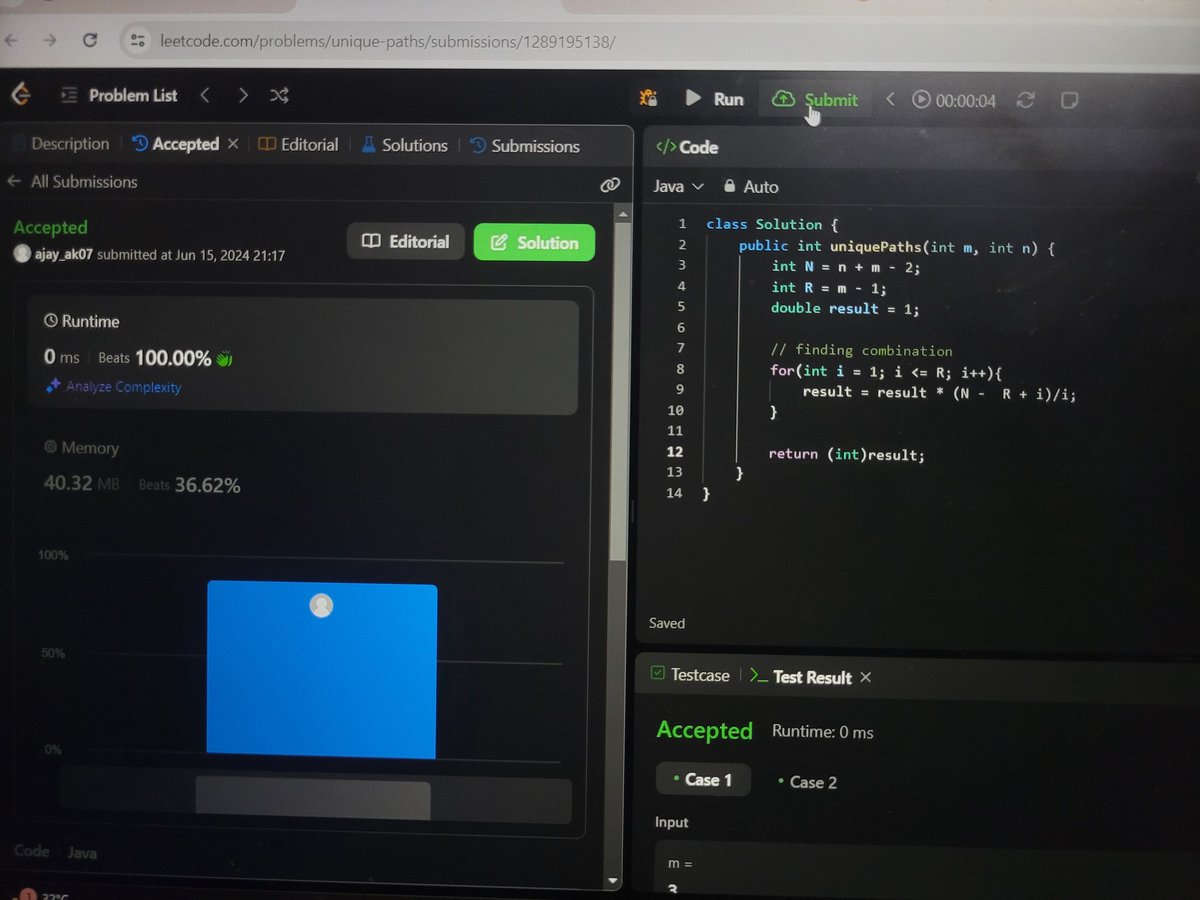Screen dimensions: 1200x900
Task: Click the Auto lock toggle
Action: (x=750, y=186)
